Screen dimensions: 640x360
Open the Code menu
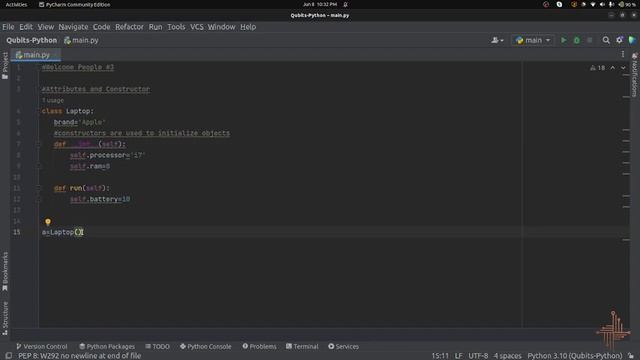101,27
